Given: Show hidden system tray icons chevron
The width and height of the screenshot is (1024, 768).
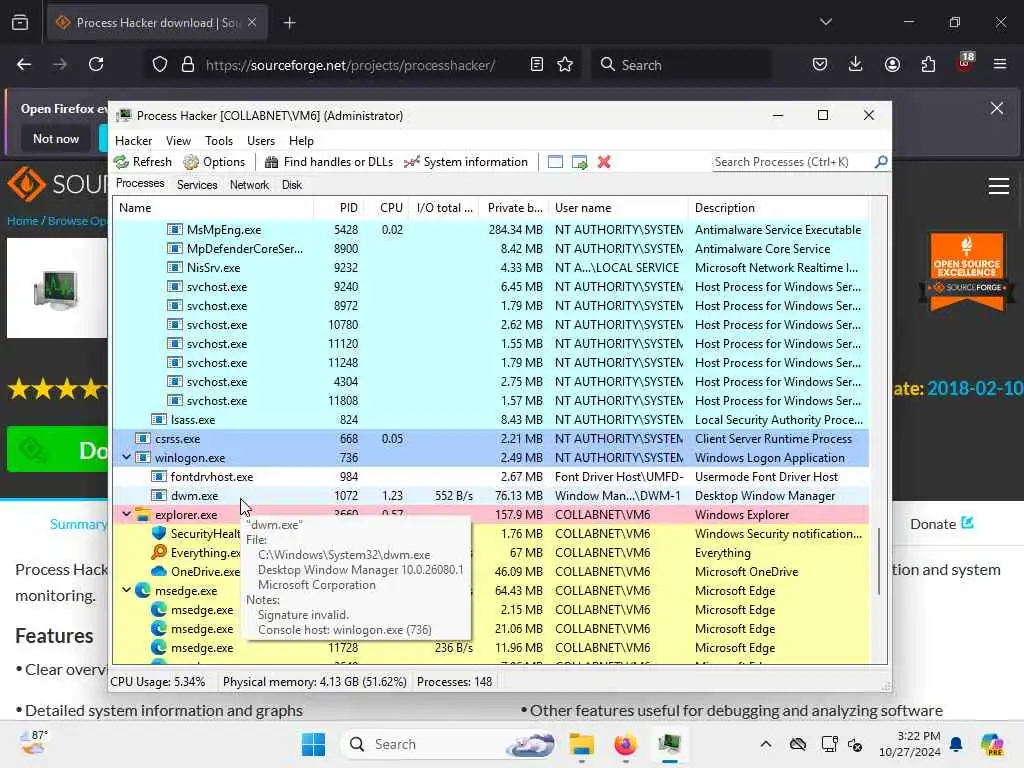Looking at the screenshot, I should [766, 744].
